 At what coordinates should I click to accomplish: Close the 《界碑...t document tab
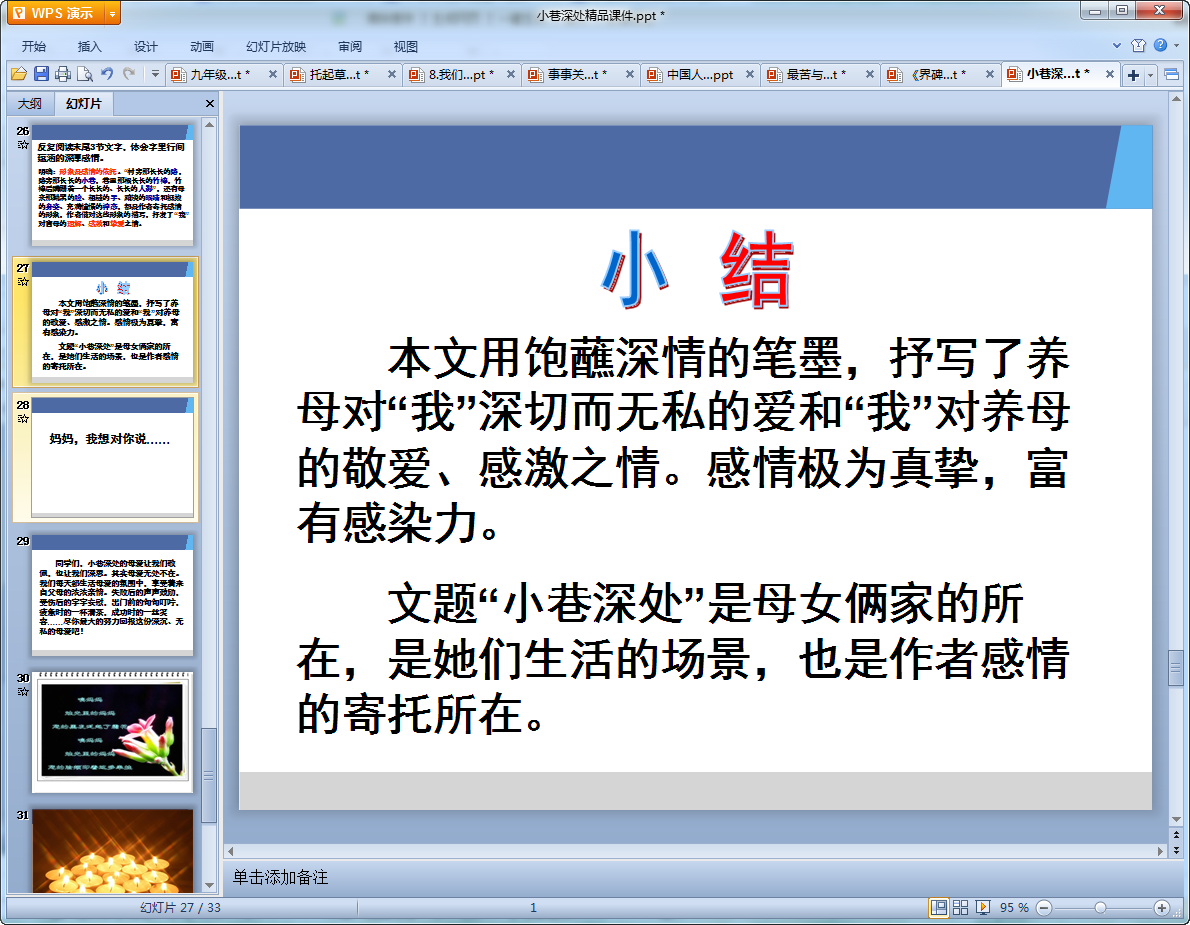click(990, 74)
